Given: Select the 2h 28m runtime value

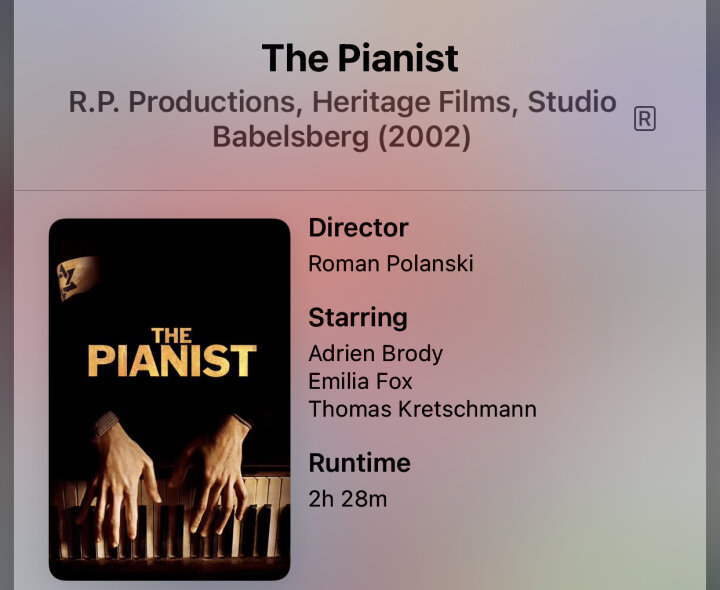Looking at the screenshot, I should point(348,499).
